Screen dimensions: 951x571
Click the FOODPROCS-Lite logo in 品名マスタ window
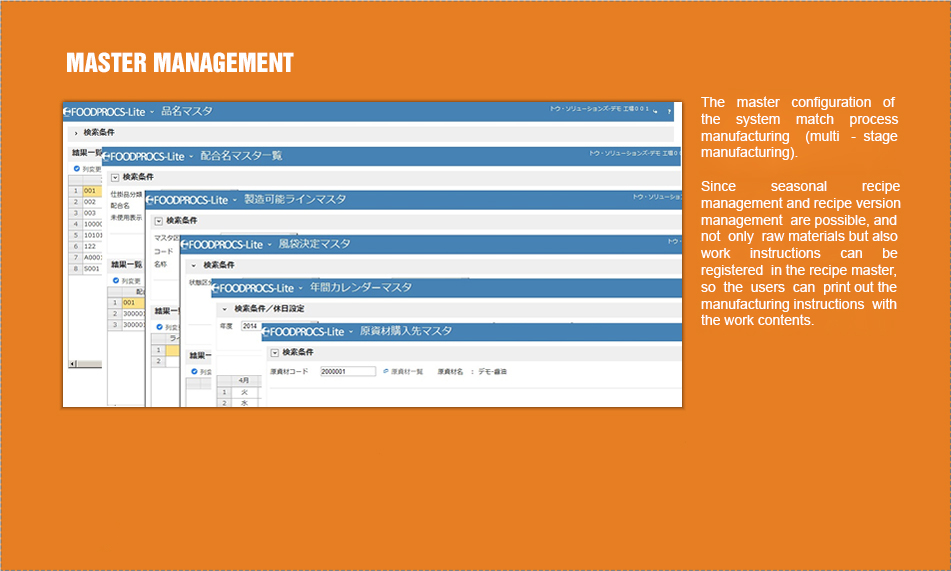[x=105, y=112]
